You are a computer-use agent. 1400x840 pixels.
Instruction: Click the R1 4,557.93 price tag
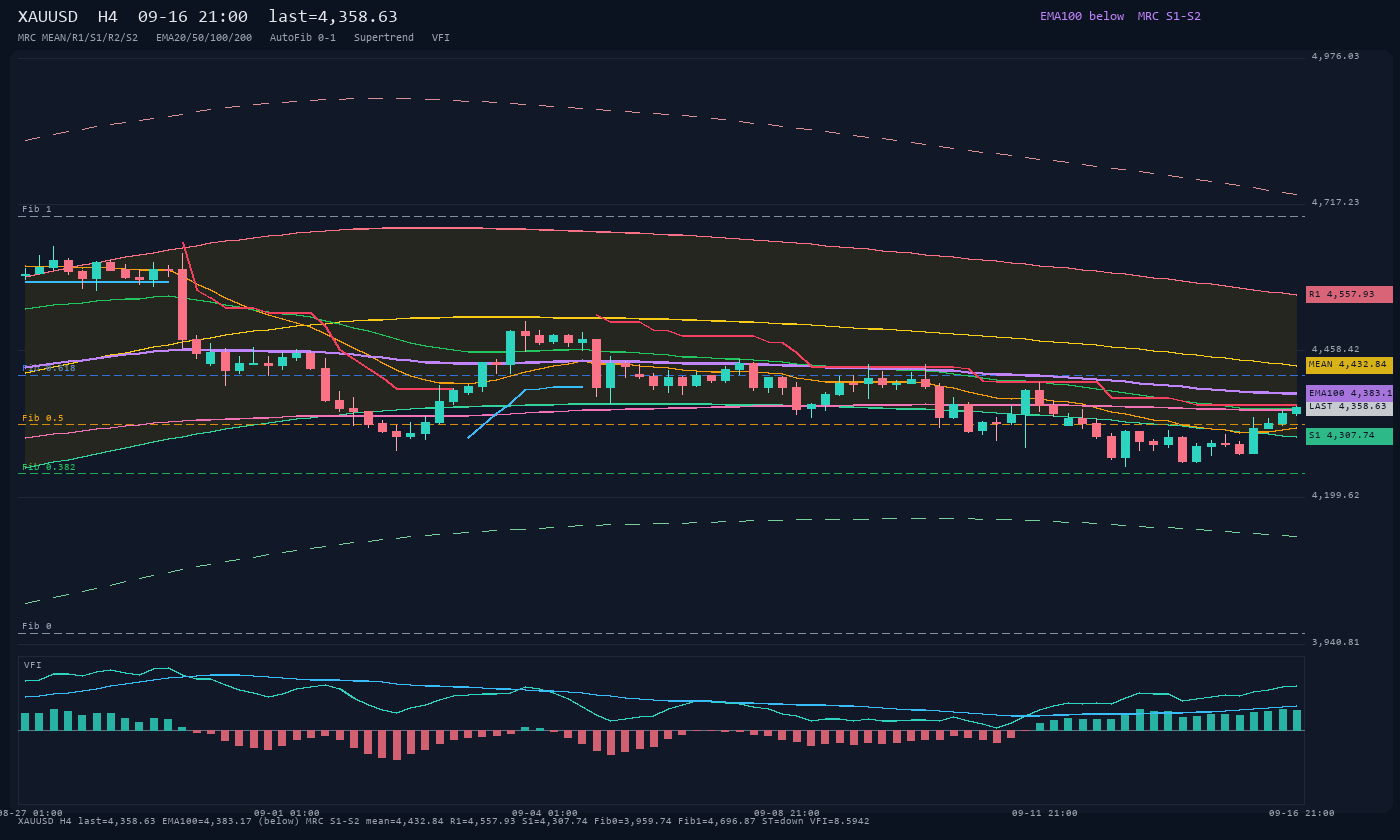pos(1349,294)
